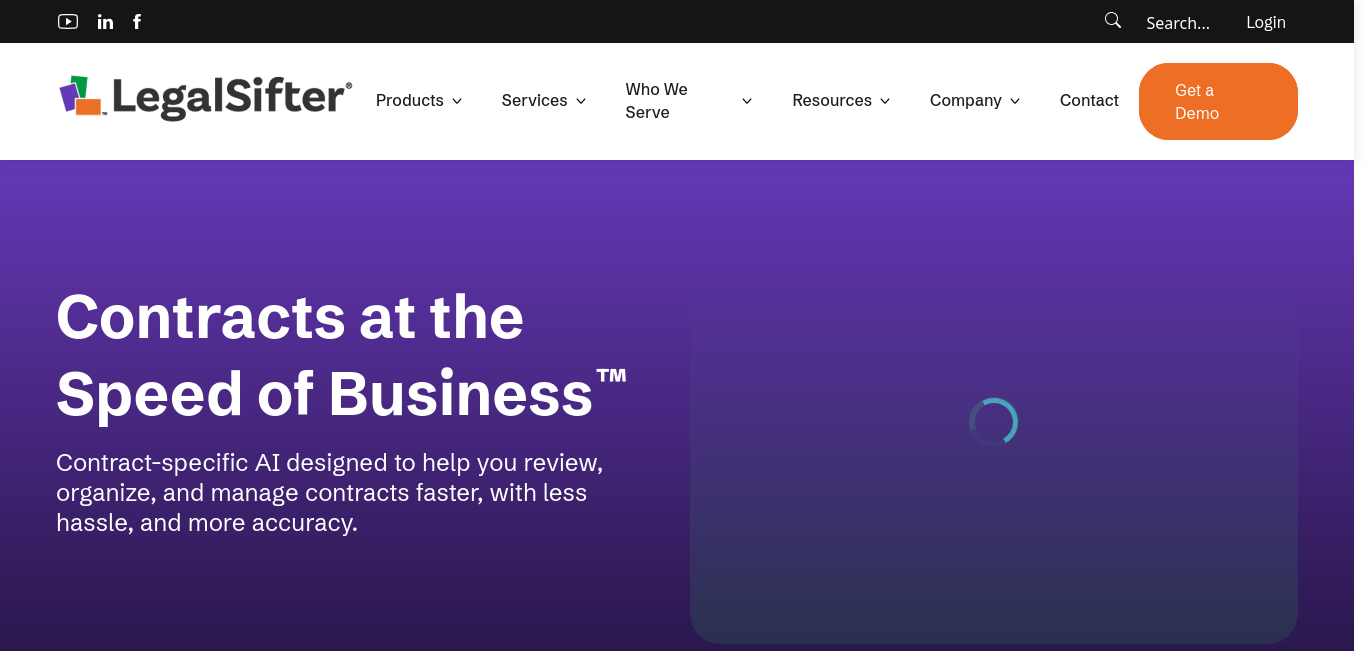Screen dimensions: 1366x651
Task: Open the Who We Serve dropdown arrow
Action: pos(747,101)
